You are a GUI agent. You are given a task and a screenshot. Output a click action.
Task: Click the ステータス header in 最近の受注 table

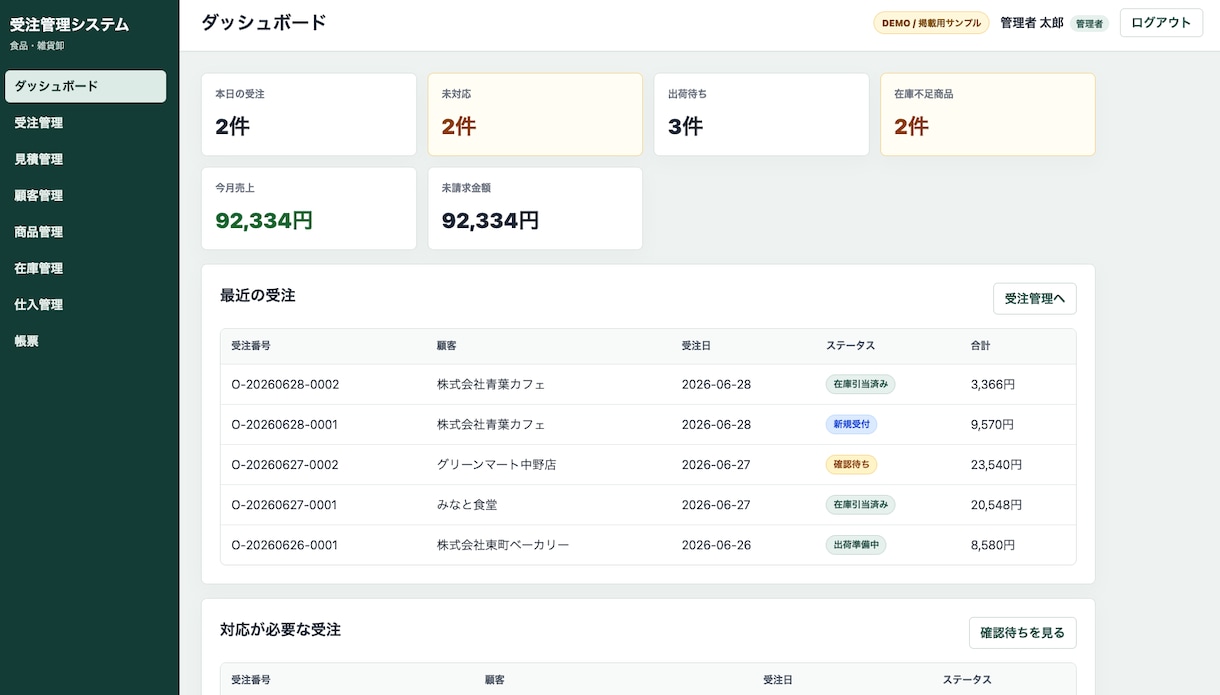(x=851, y=345)
